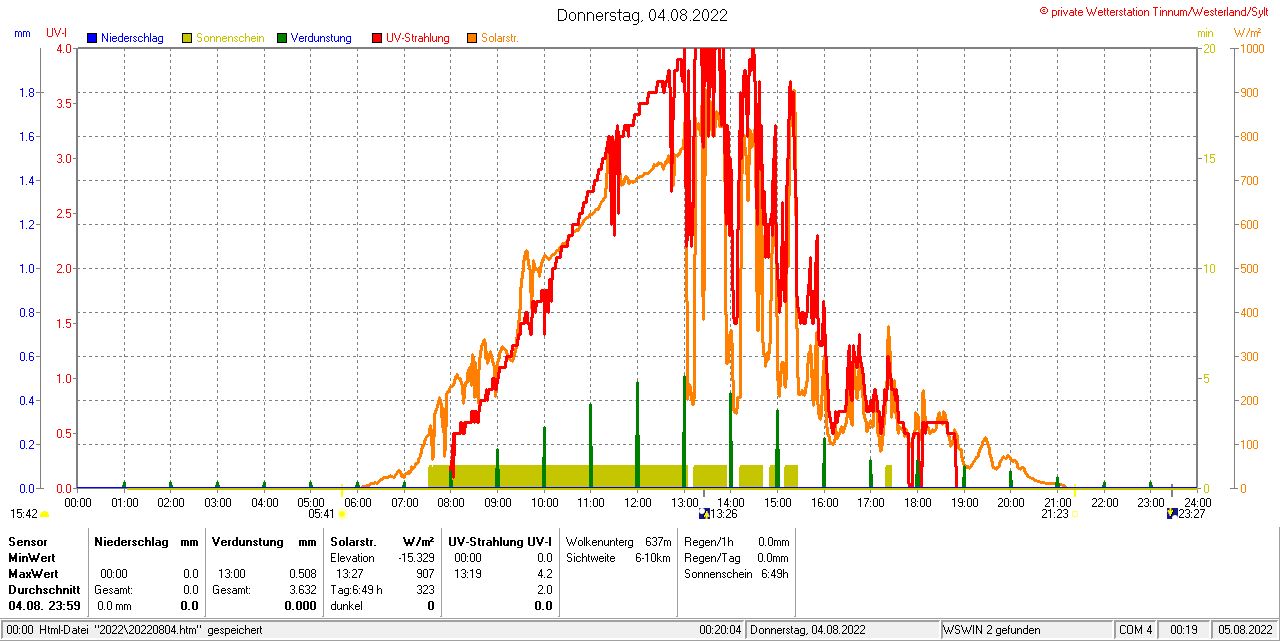1280x641 pixels.
Task: Click the UV-Strahlung UV-I table header
Action: click(500, 541)
